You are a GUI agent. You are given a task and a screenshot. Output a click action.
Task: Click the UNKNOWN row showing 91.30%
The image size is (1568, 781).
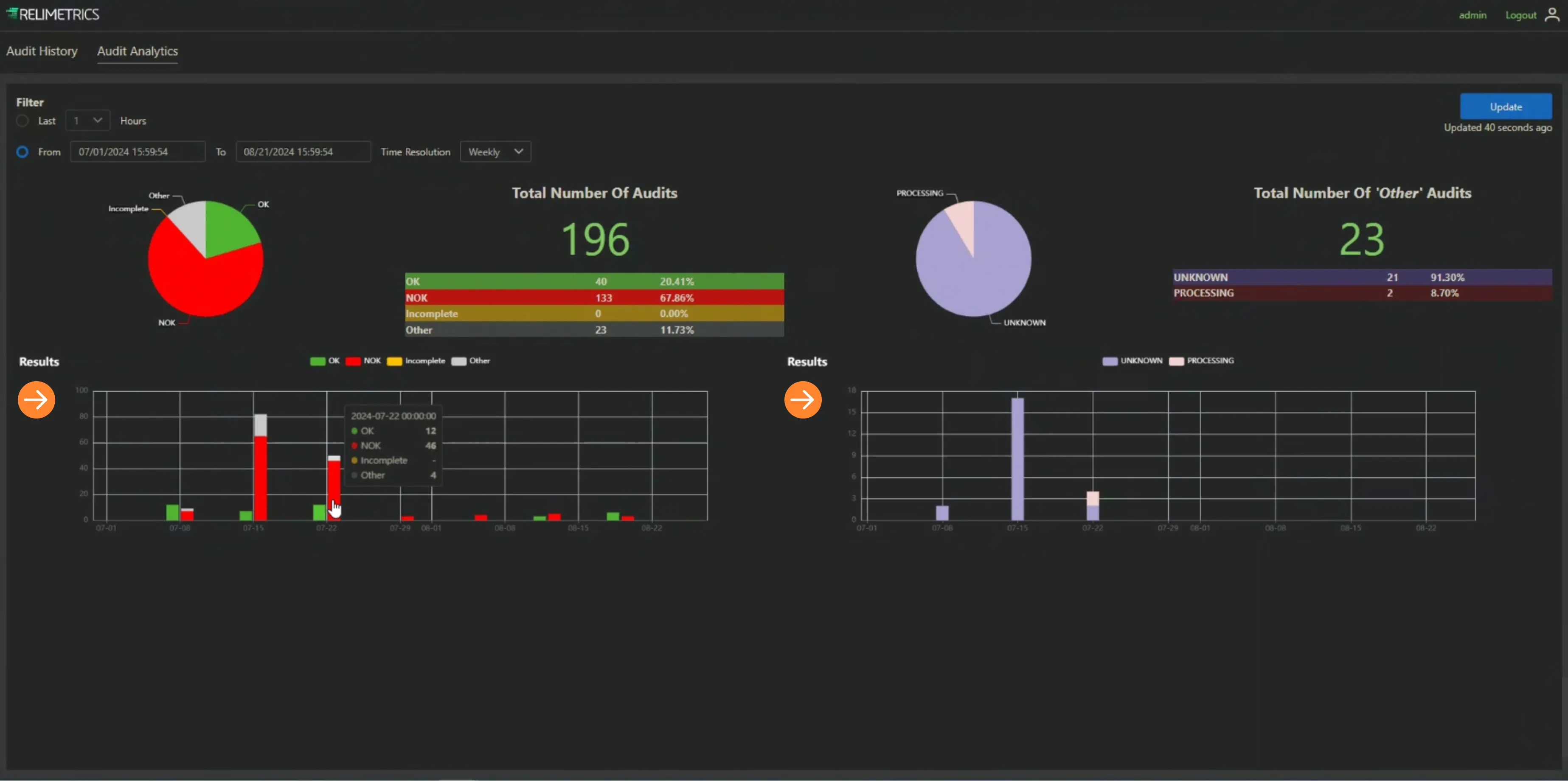pyautogui.click(x=1362, y=277)
